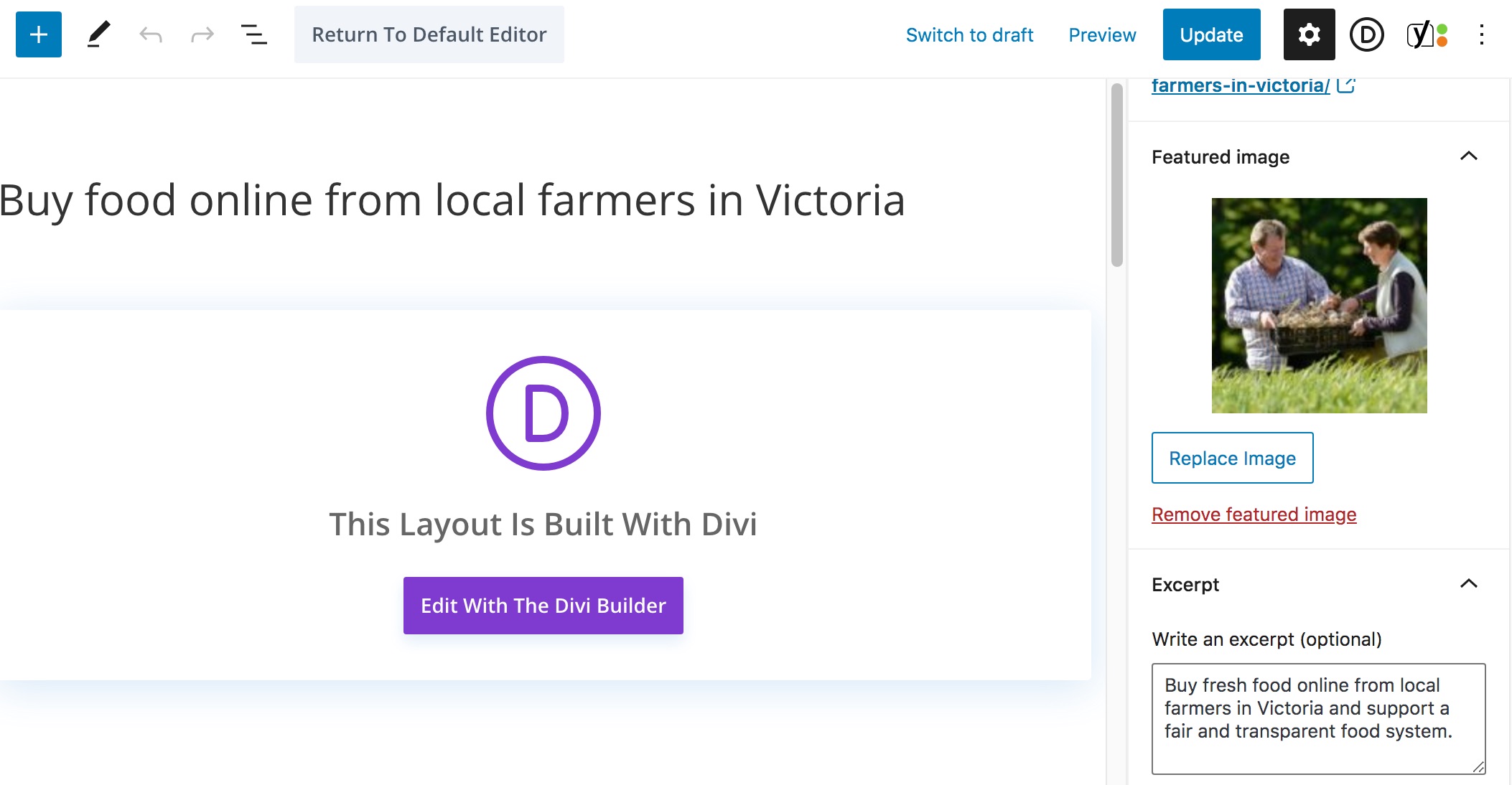Click the 'Excerpt' panel title
The height and width of the screenshot is (785, 1512).
(x=1185, y=585)
